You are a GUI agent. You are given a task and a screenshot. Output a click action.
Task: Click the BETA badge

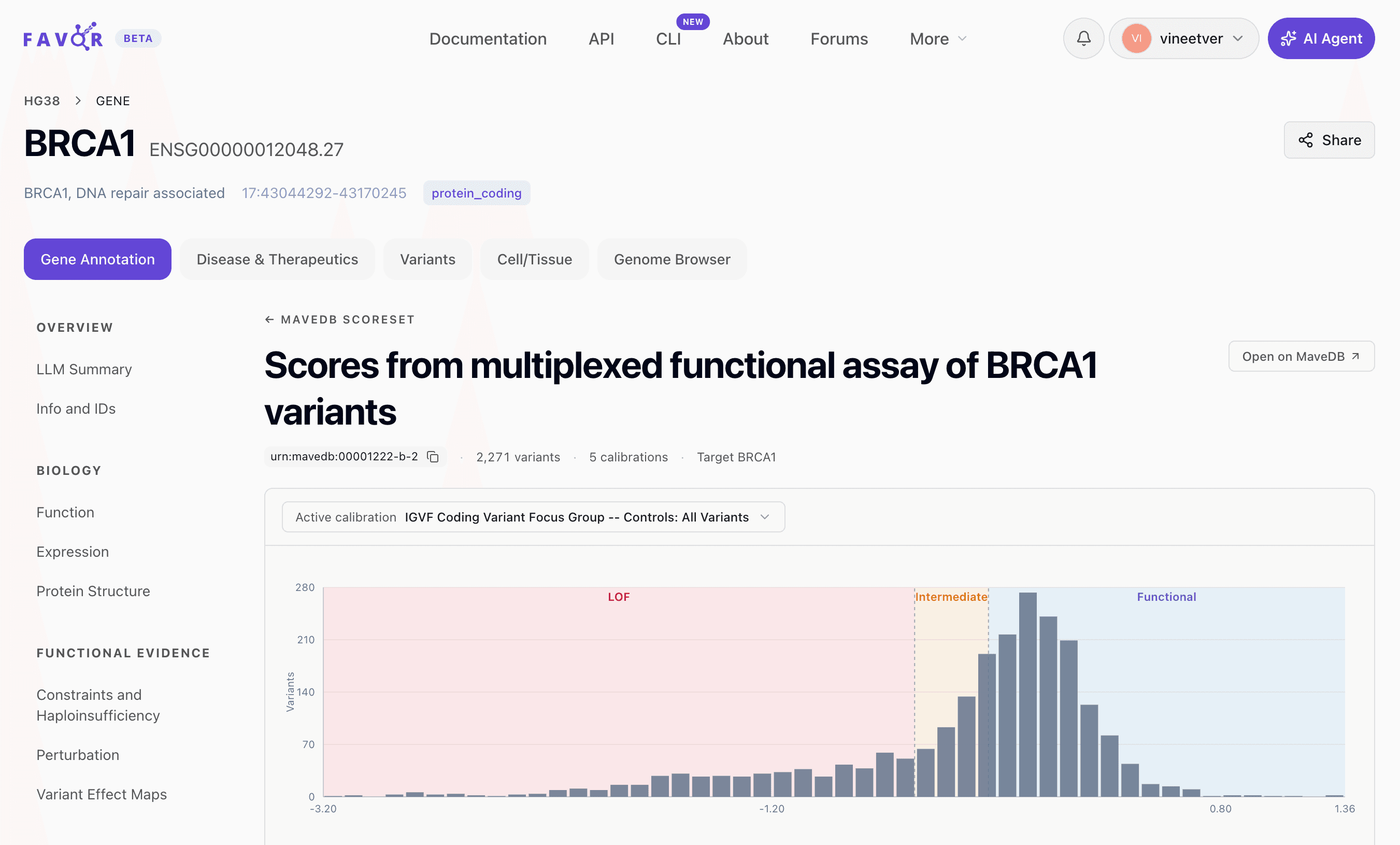pyautogui.click(x=138, y=38)
